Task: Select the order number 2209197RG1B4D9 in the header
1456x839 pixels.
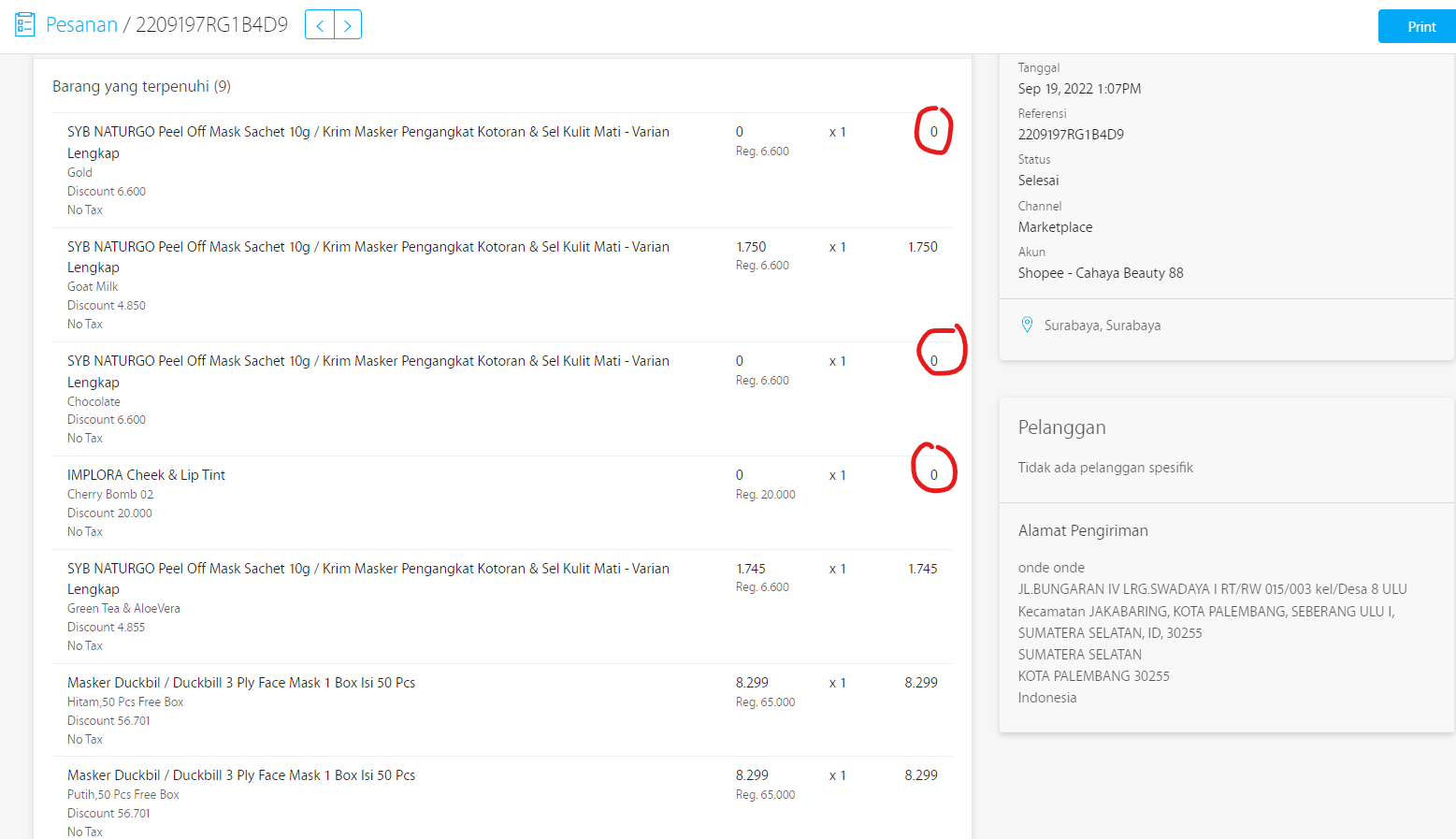Action: pos(211,25)
